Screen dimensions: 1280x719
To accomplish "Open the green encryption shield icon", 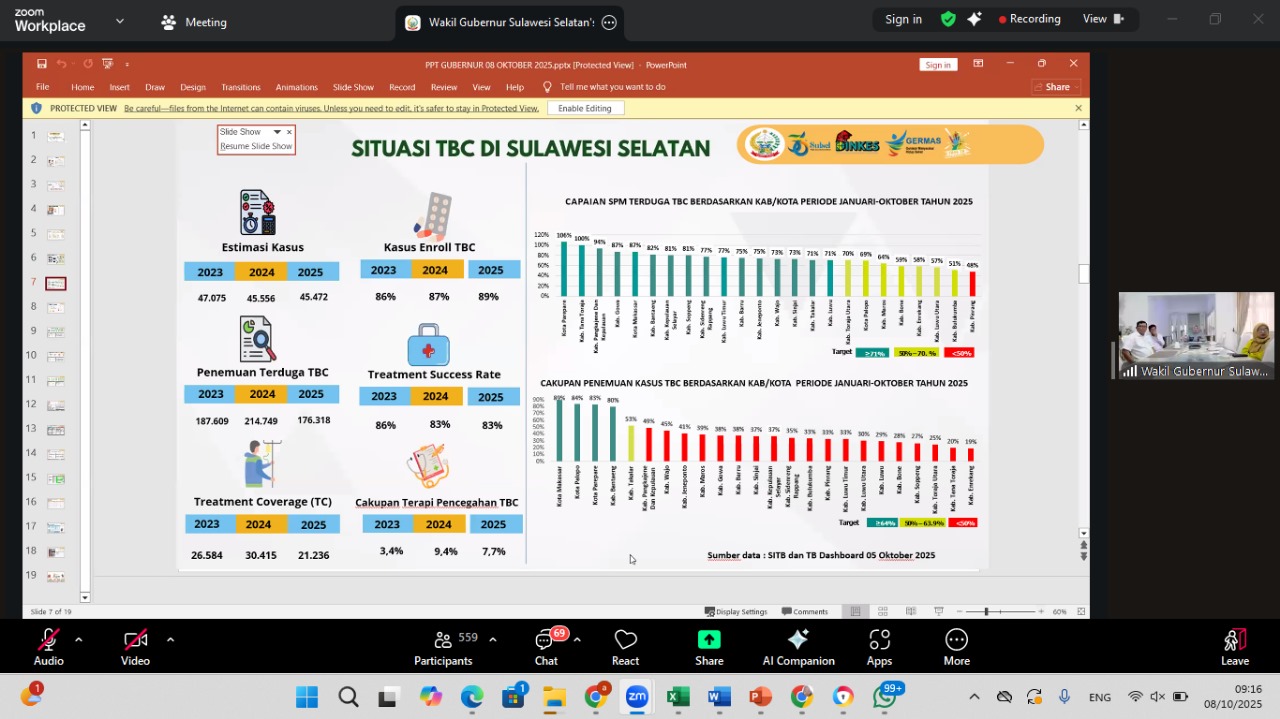I will click(x=948, y=19).
